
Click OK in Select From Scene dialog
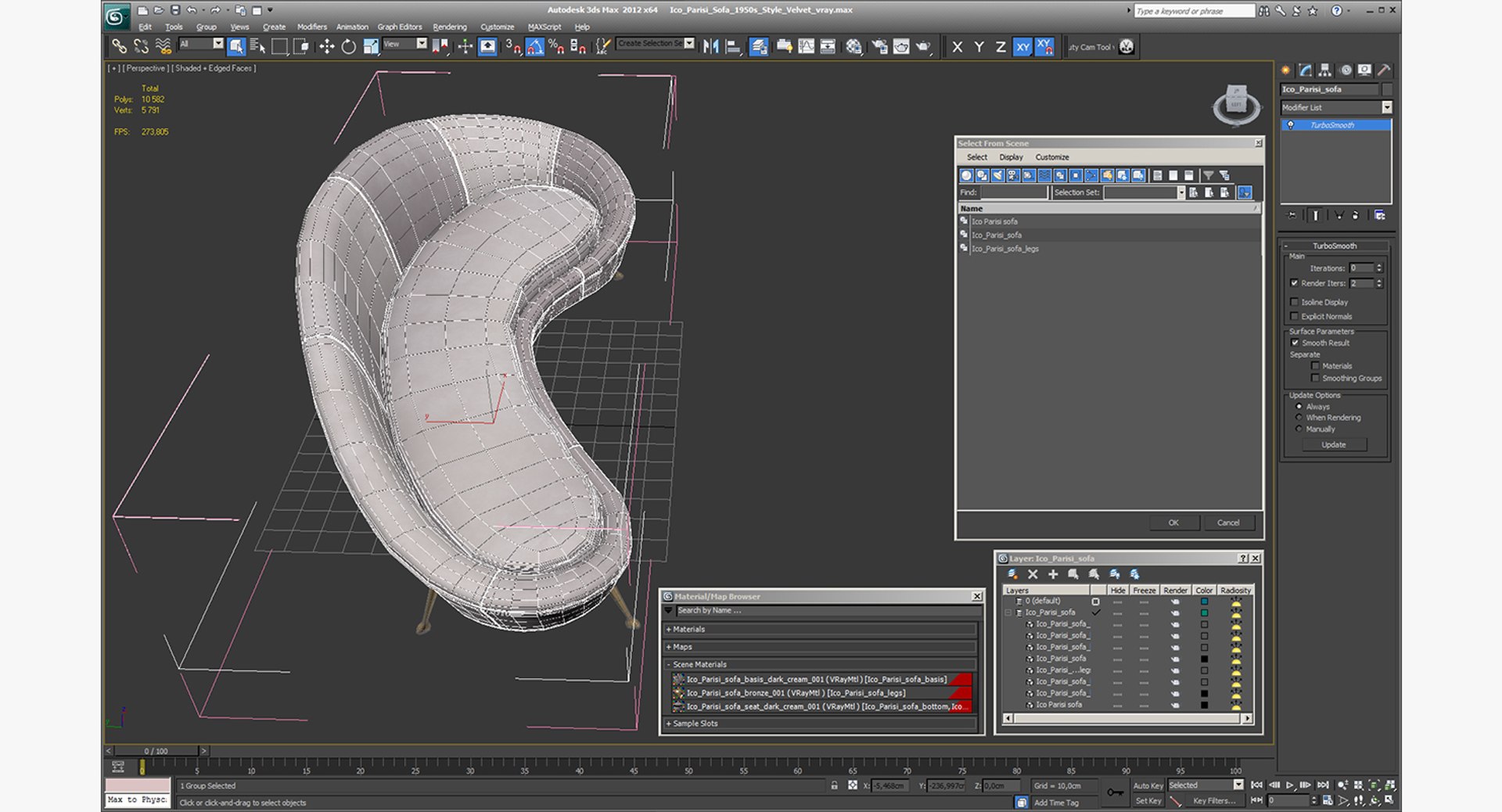pyautogui.click(x=1173, y=523)
